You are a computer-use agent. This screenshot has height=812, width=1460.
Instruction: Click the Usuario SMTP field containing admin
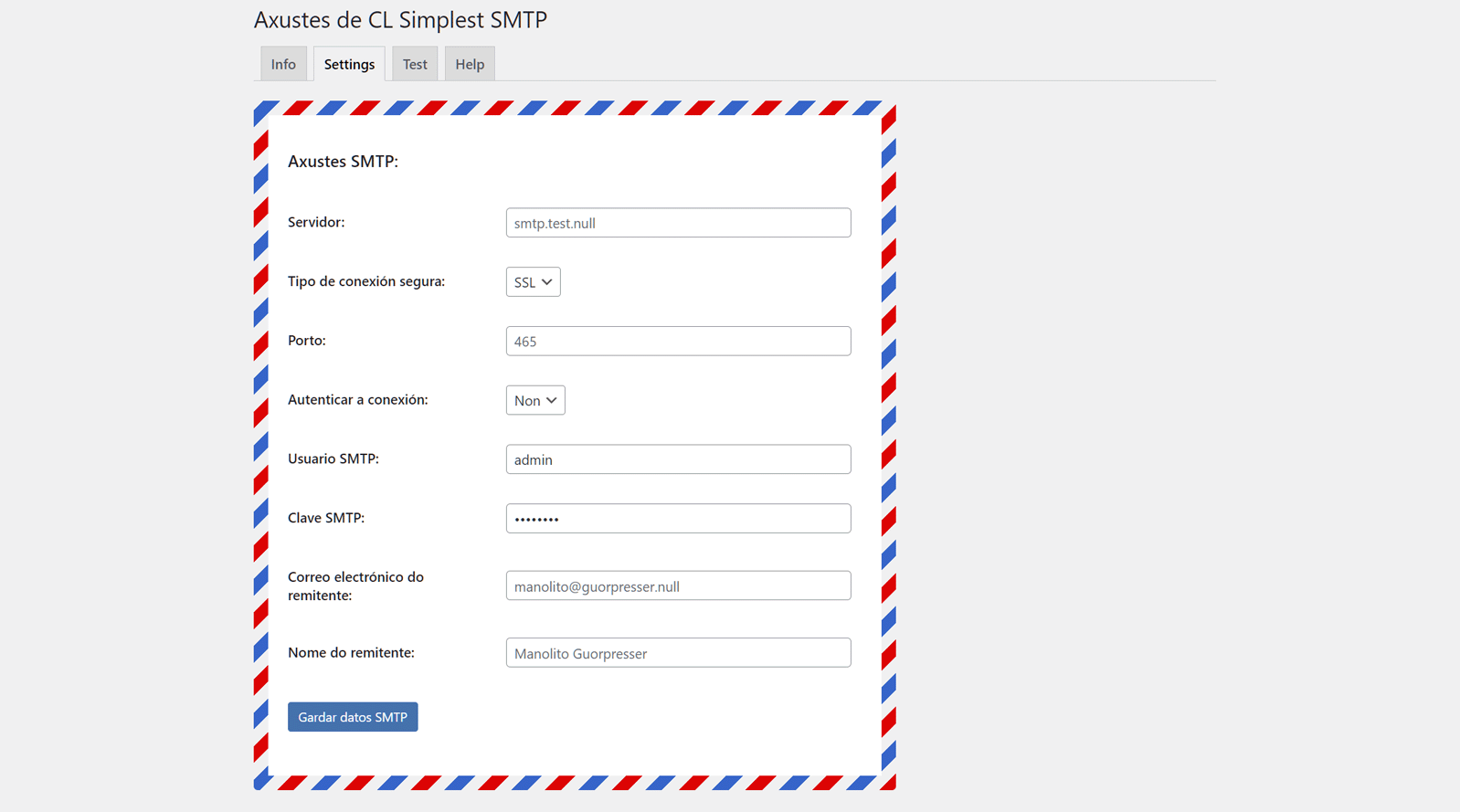[x=678, y=459]
